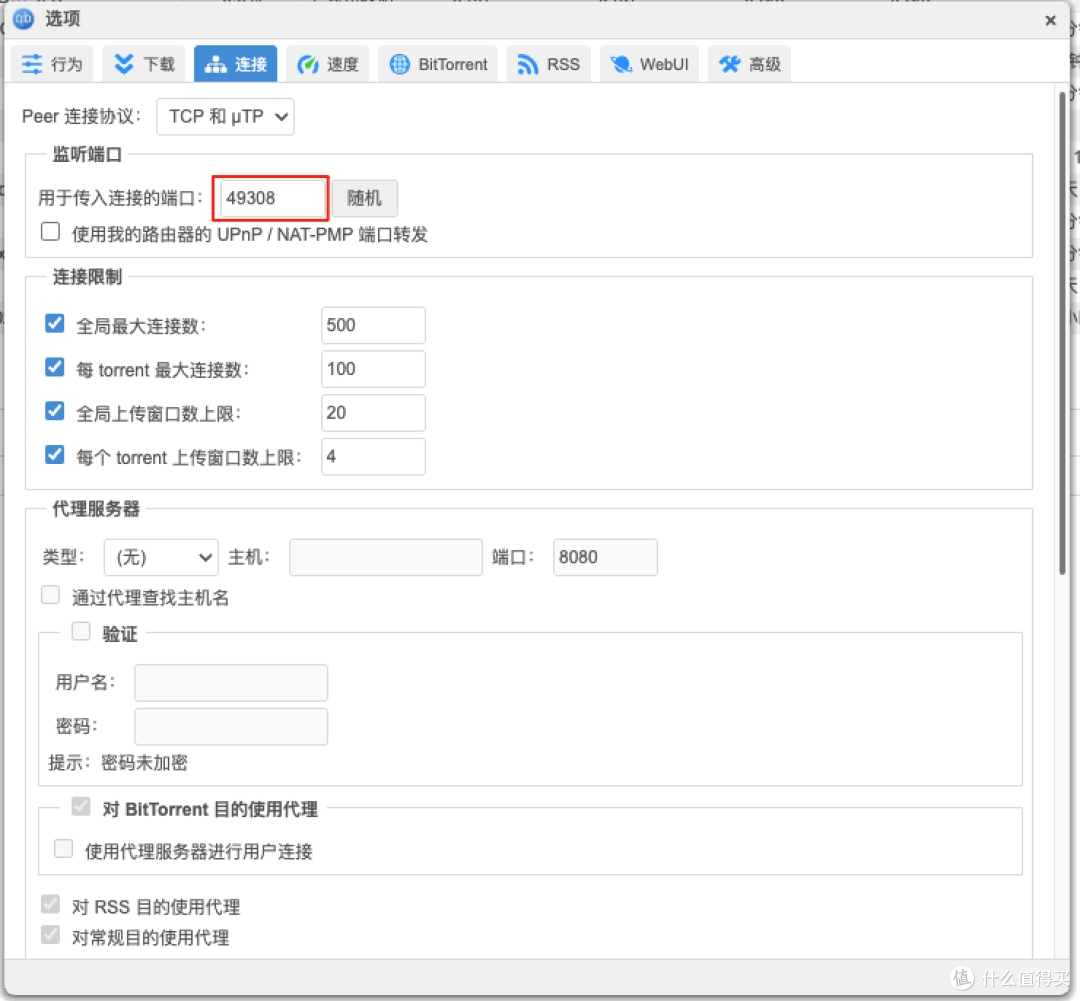The image size is (1080, 1001).
Task: Click the 选项 window title text
Action: click(x=63, y=19)
